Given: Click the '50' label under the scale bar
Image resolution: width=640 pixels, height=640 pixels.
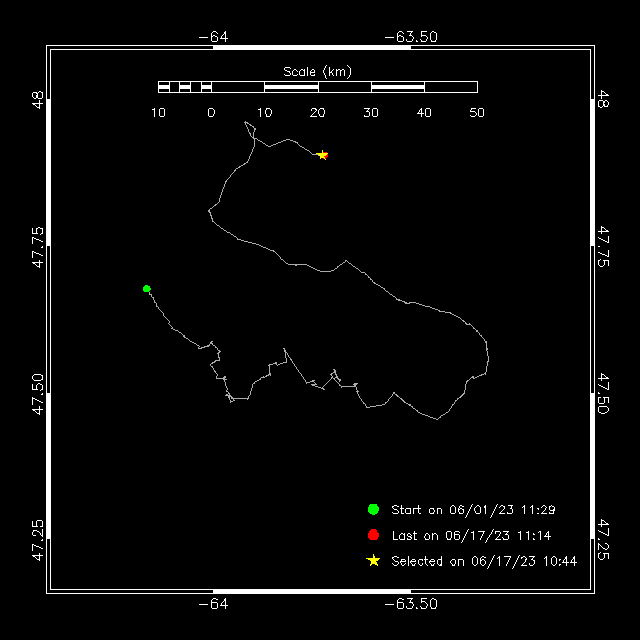Looking at the screenshot, I should click(x=477, y=113).
